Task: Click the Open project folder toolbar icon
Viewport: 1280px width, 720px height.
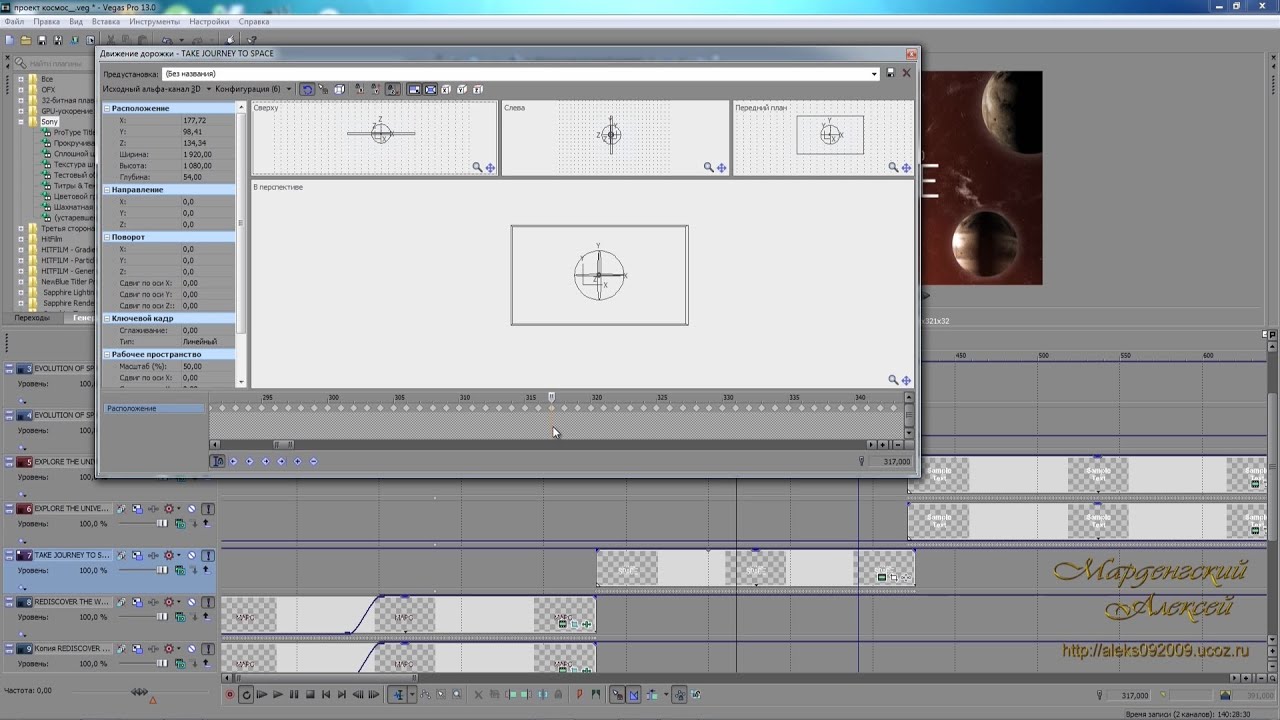Action: (x=25, y=40)
